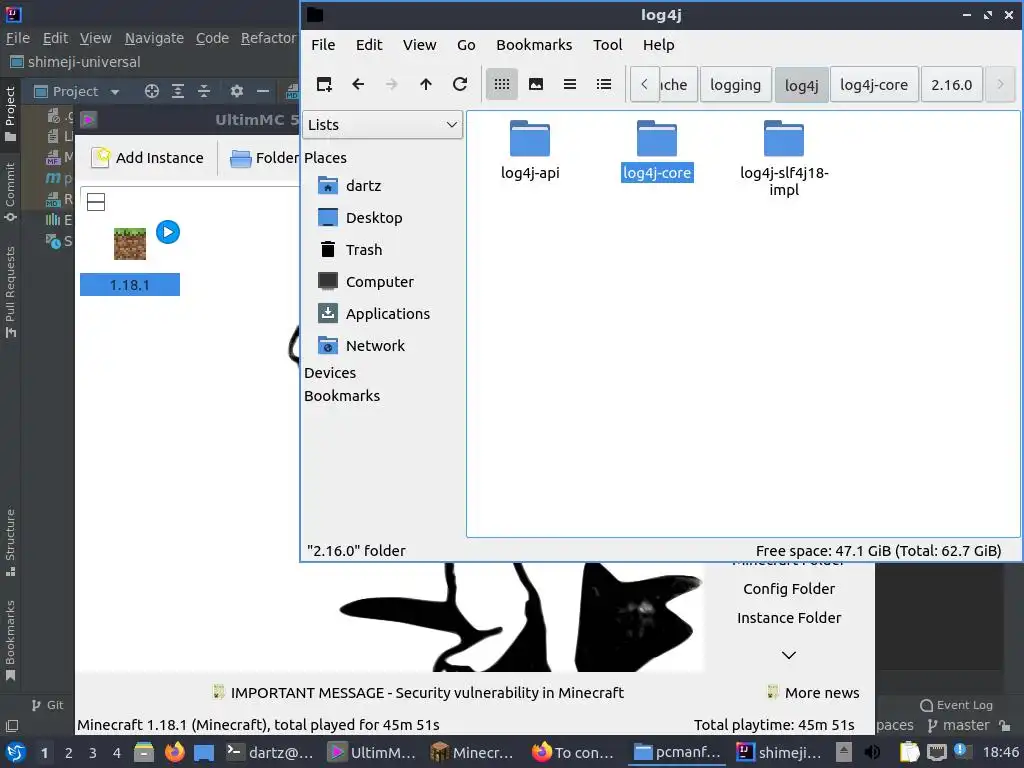Go to the 2.16.0 path segment
The image size is (1024, 768).
click(952, 85)
